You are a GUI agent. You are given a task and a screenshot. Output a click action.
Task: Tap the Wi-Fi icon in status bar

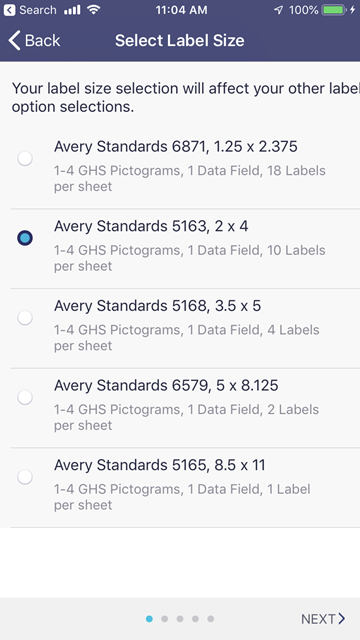[93, 10]
